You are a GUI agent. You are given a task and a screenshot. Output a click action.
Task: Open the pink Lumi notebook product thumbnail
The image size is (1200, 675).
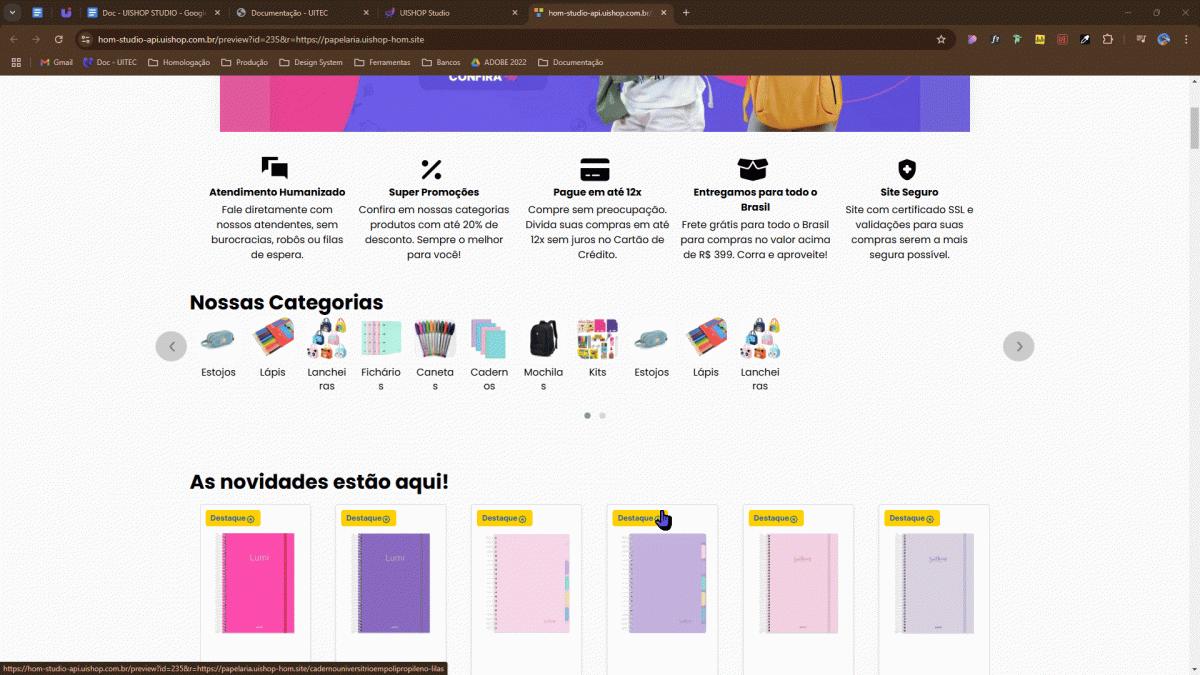256,583
